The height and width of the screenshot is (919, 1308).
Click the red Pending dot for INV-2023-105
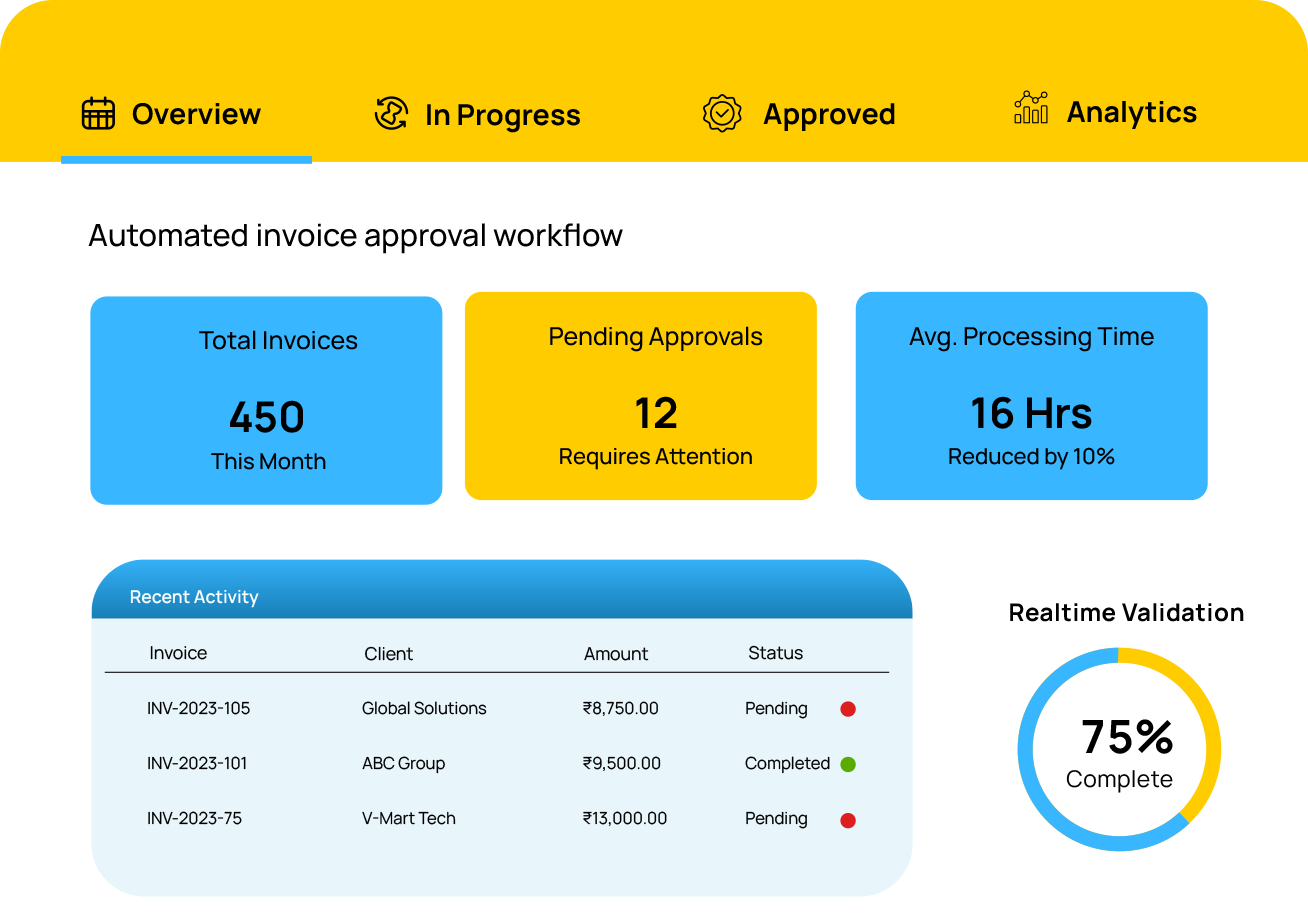(x=848, y=709)
